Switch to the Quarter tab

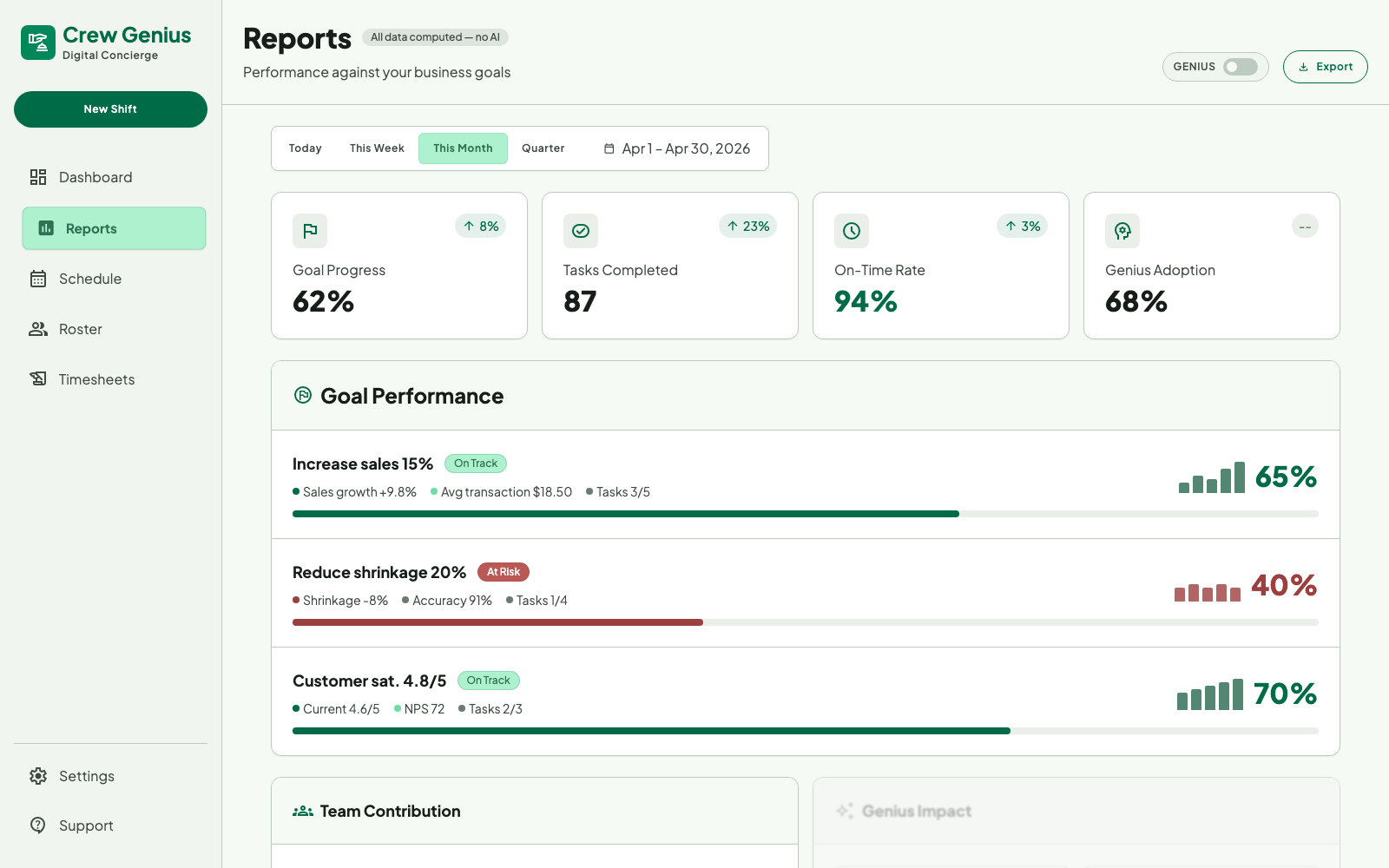pyautogui.click(x=543, y=148)
